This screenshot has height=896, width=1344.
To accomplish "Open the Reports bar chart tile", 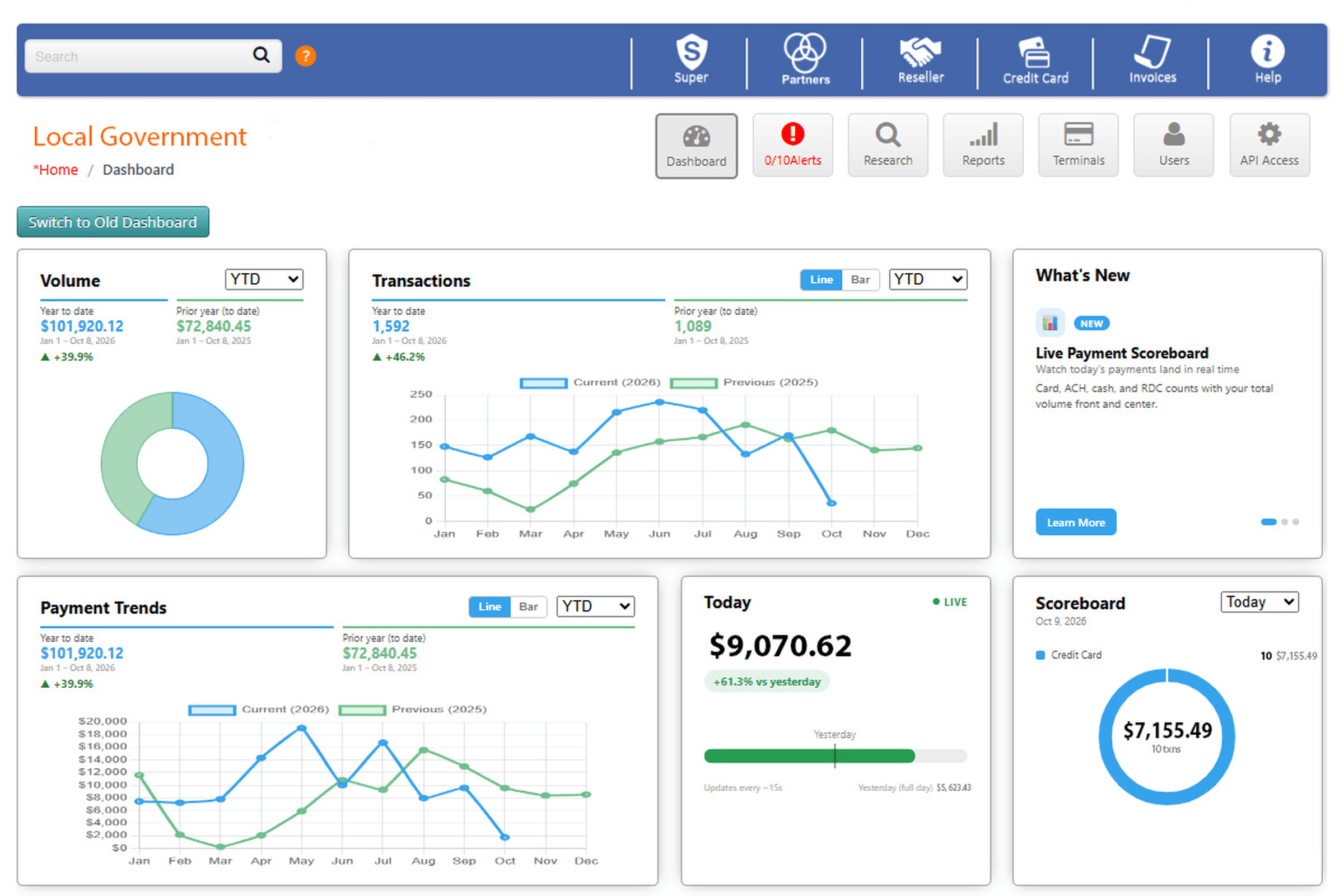I will point(983,145).
